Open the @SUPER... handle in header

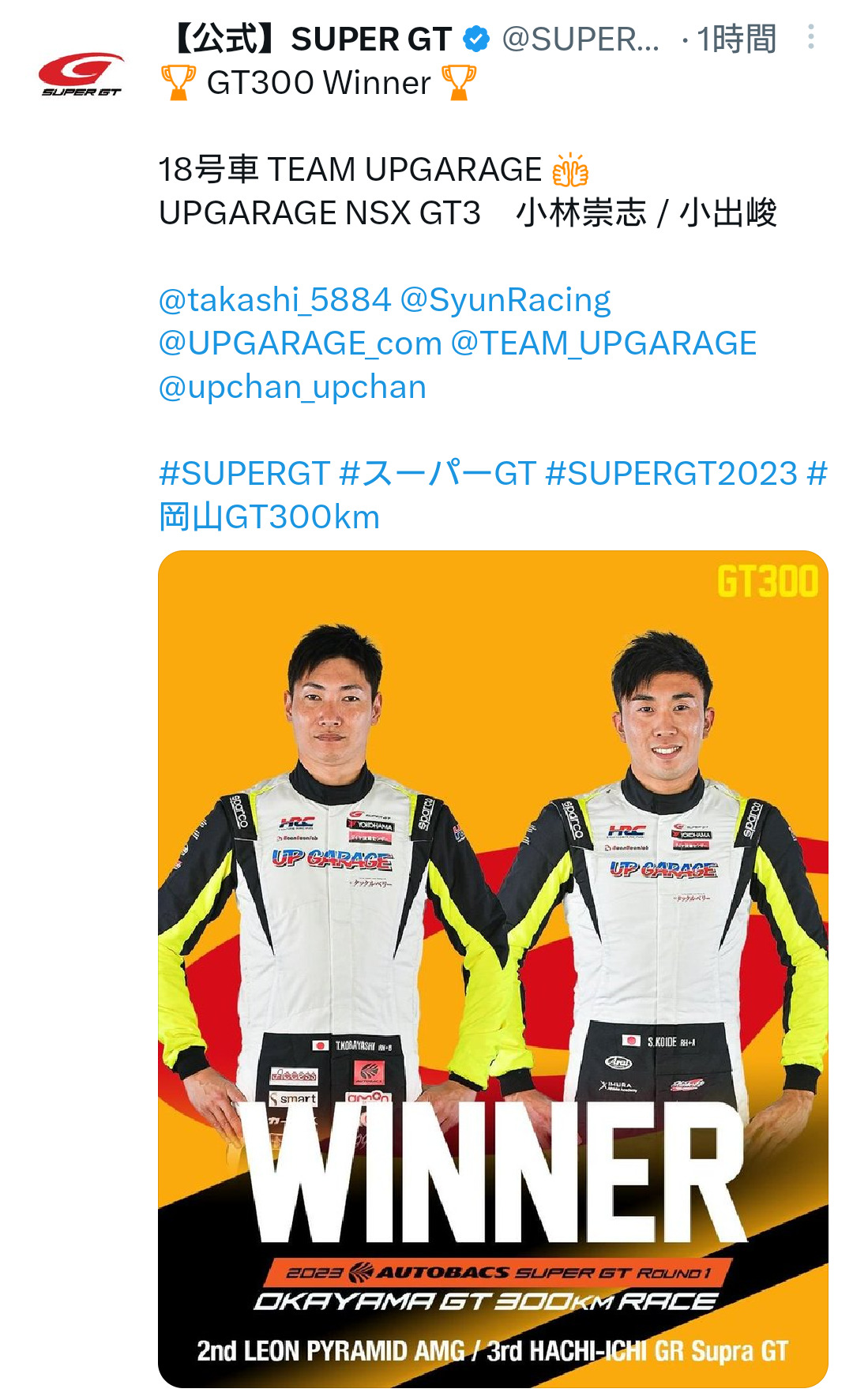pos(581,39)
